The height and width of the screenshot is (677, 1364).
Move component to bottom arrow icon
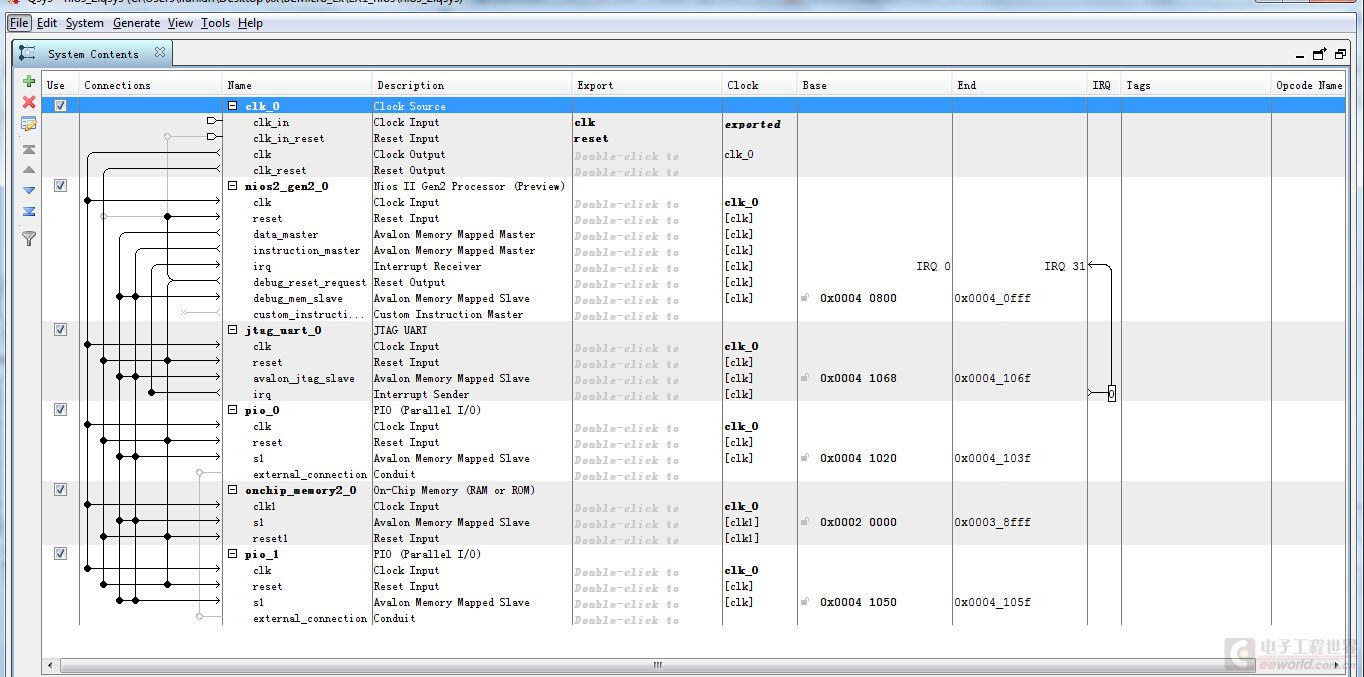29,211
